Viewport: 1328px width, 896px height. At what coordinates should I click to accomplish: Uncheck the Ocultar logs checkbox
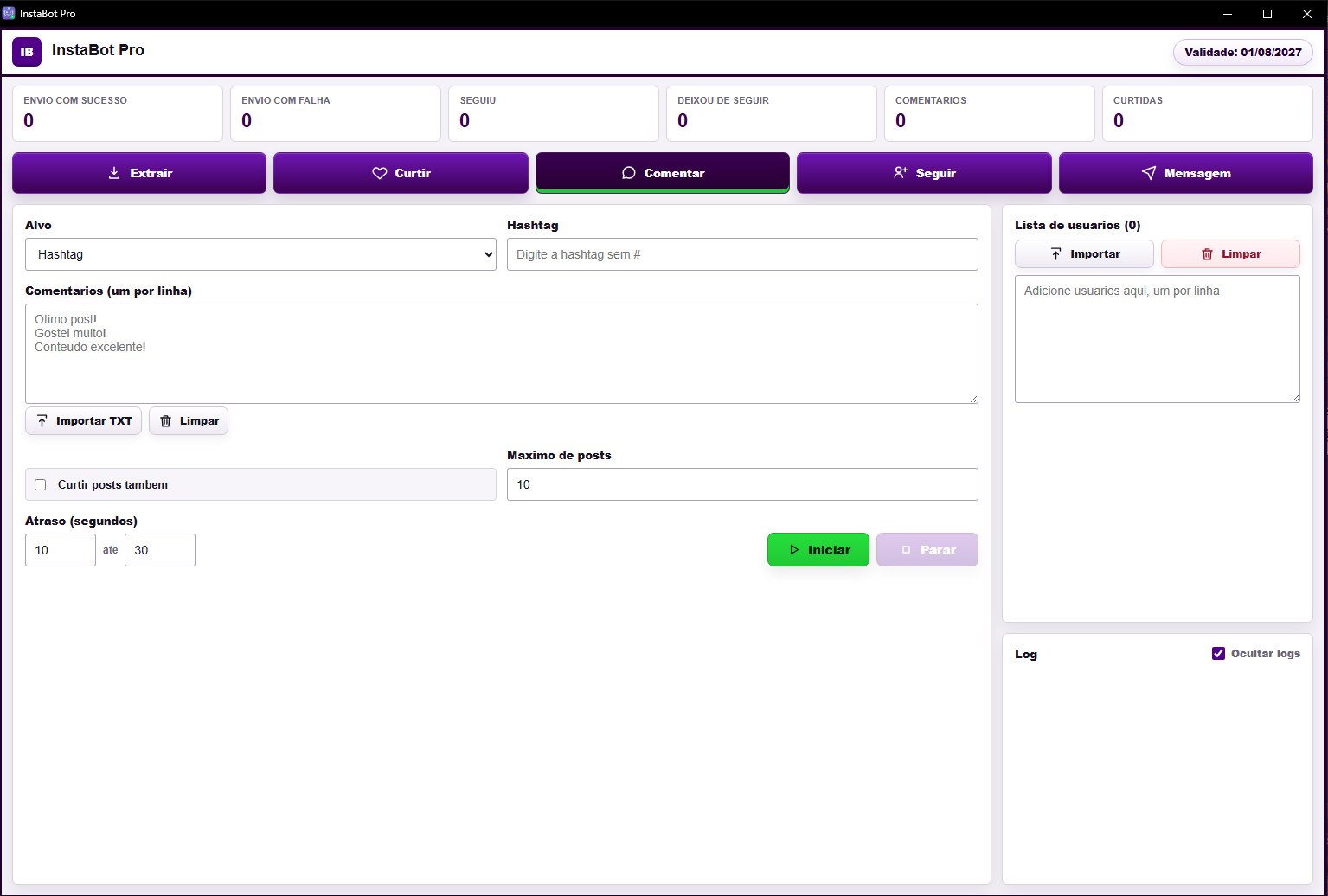pos(1218,654)
